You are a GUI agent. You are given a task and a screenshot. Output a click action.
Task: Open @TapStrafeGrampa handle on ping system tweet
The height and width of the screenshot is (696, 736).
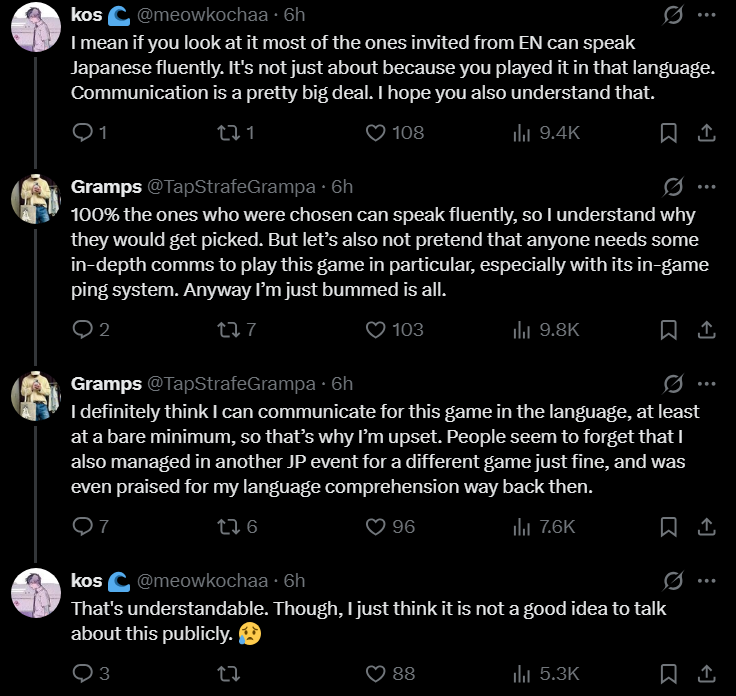(231, 187)
